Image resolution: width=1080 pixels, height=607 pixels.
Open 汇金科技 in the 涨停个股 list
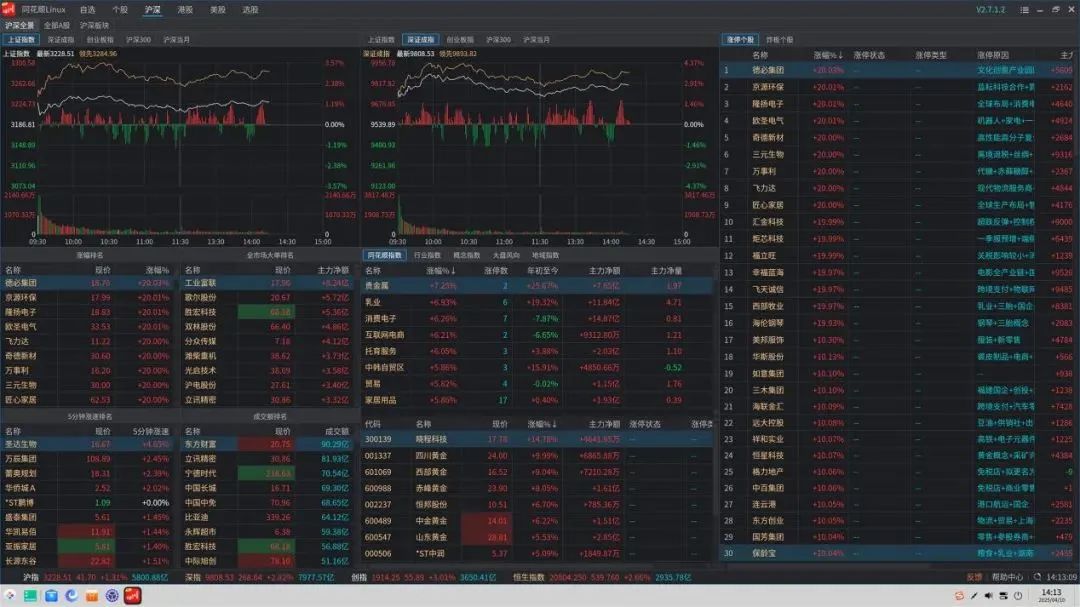[x=898, y=222]
